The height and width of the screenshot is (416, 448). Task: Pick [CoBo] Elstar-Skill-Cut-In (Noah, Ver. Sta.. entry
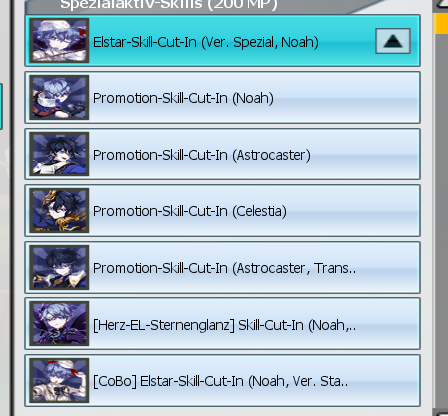tap(222, 381)
